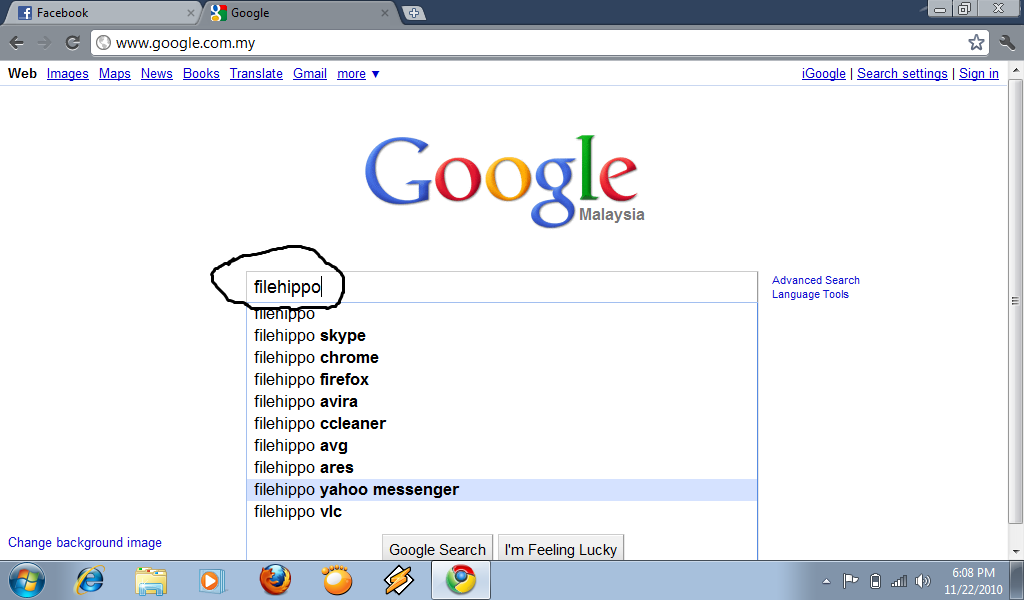The width and height of the screenshot is (1024, 600).
Task: Open Windows Explorer from the taskbar
Action: click(x=151, y=580)
